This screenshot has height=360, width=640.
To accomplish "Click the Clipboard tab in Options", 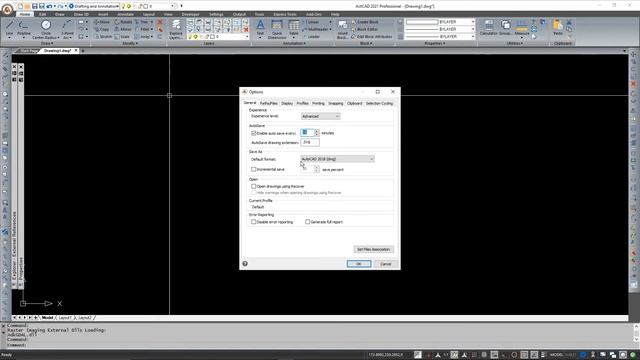I will click(355, 104).
